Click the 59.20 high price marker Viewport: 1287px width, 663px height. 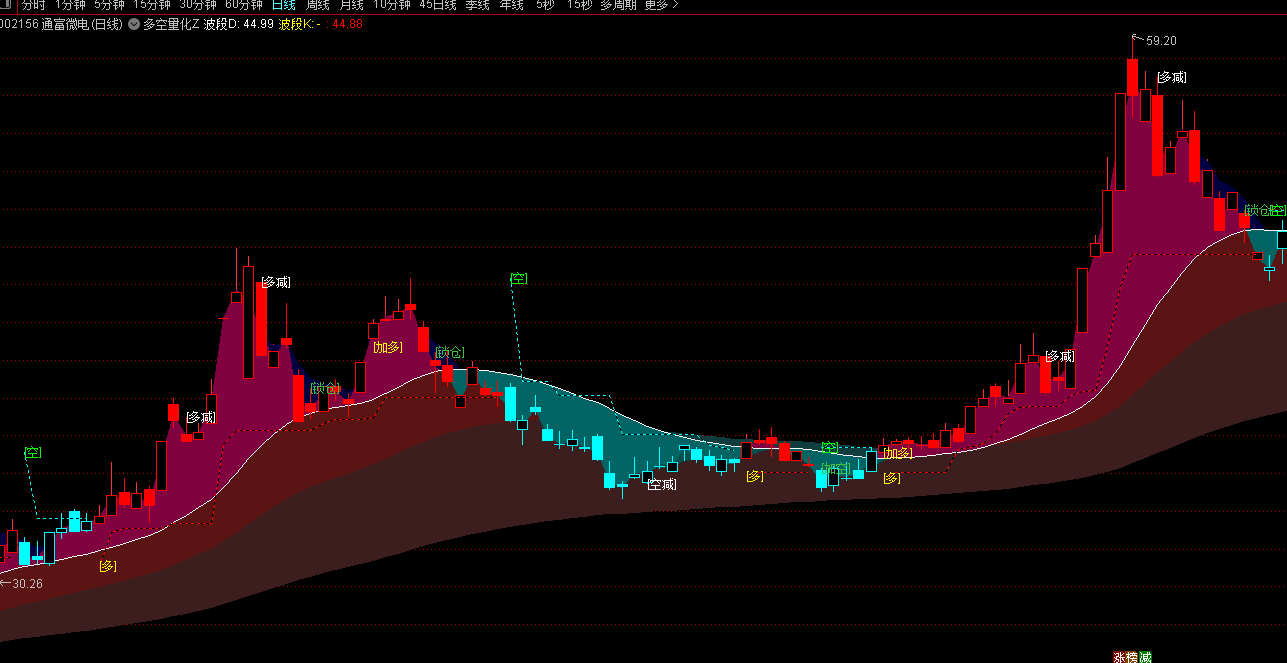[1160, 41]
